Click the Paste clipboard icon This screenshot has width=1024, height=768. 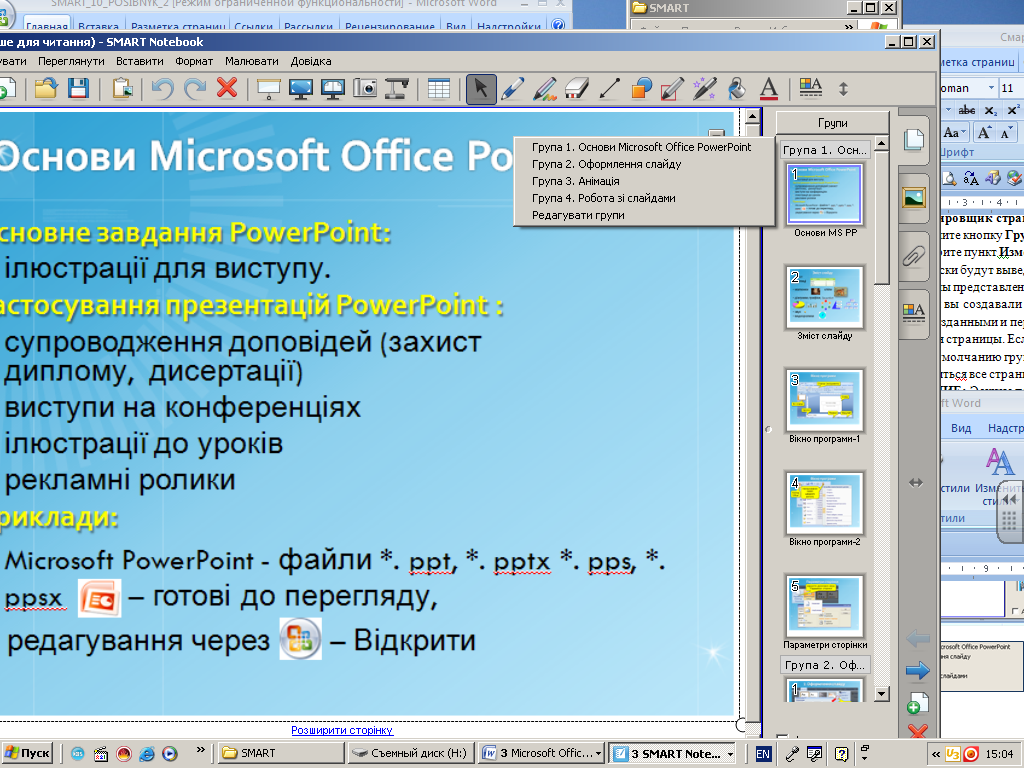122,88
